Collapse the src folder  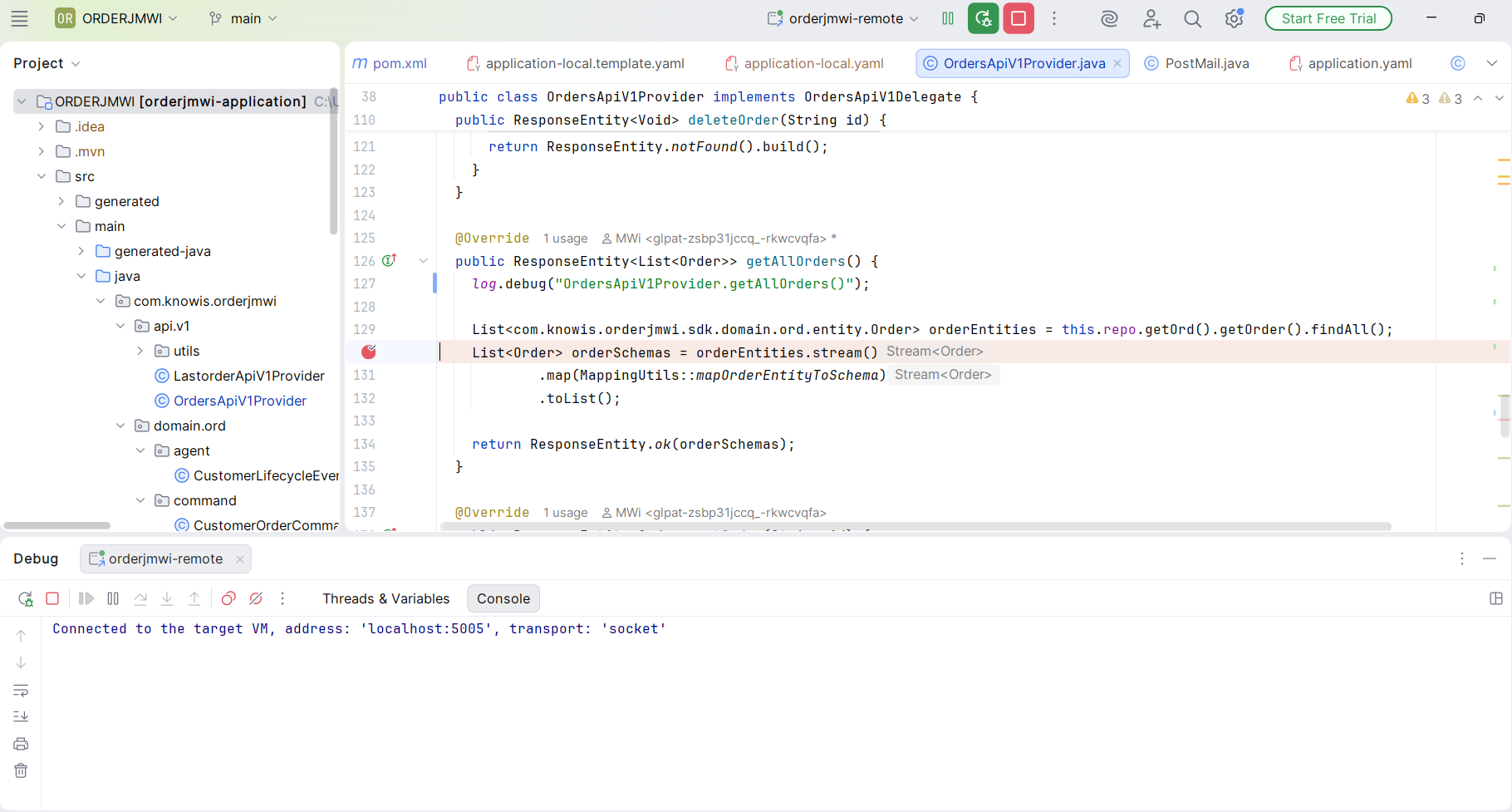pyautogui.click(x=42, y=176)
